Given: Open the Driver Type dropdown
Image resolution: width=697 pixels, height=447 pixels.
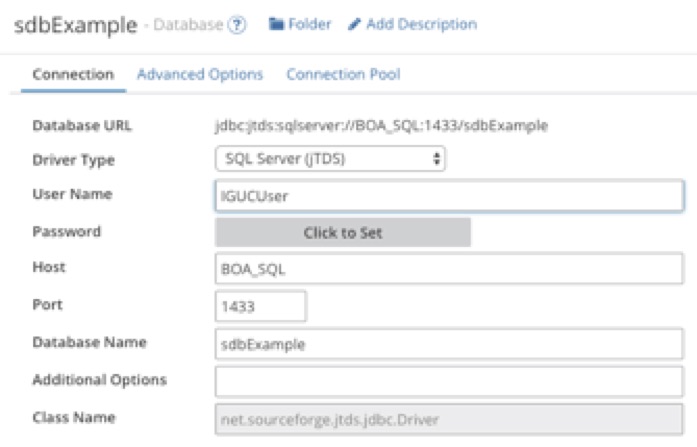Looking at the screenshot, I should point(330,159).
